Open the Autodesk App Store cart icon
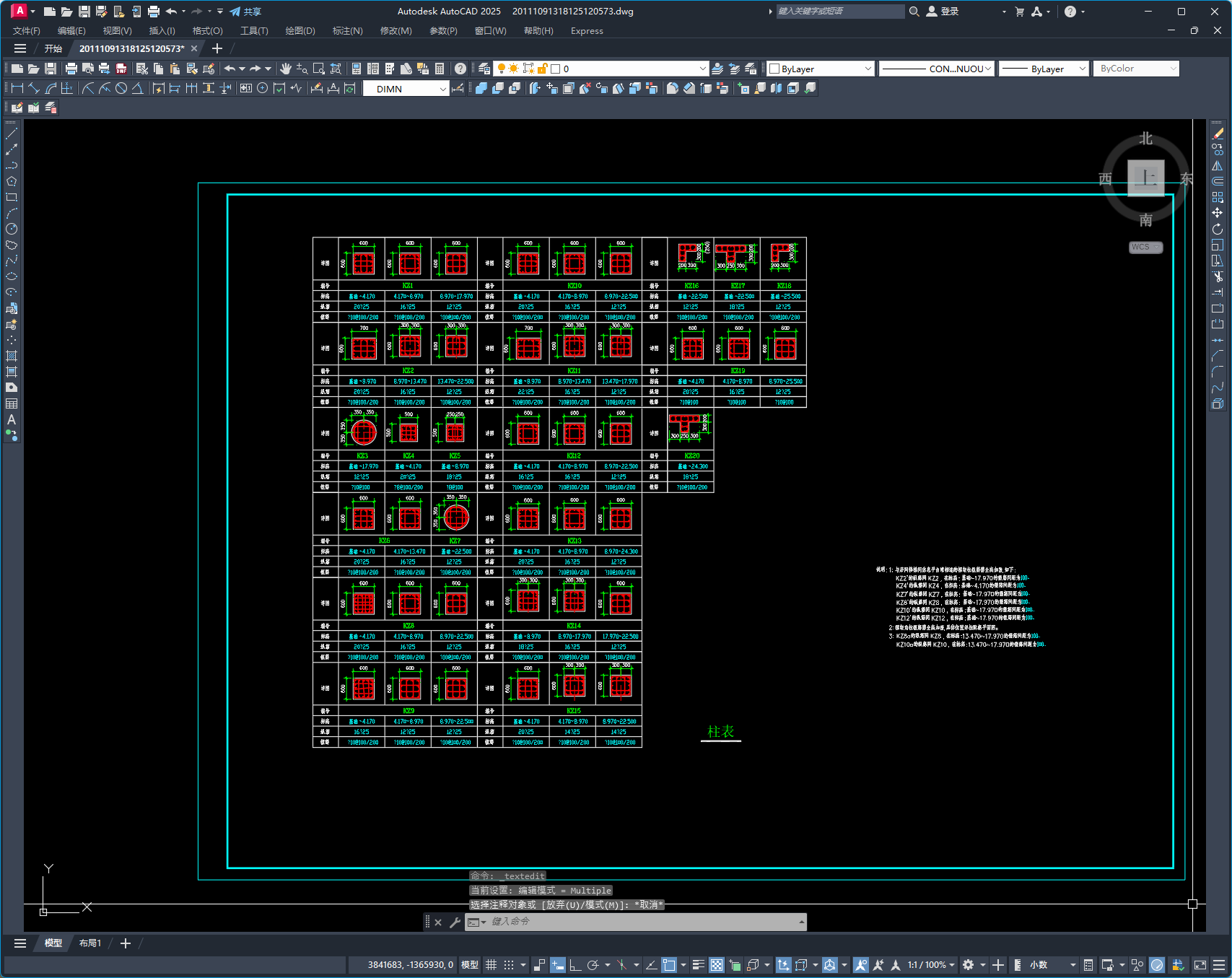The width and height of the screenshot is (1232, 978). click(x=1020, y=12)
